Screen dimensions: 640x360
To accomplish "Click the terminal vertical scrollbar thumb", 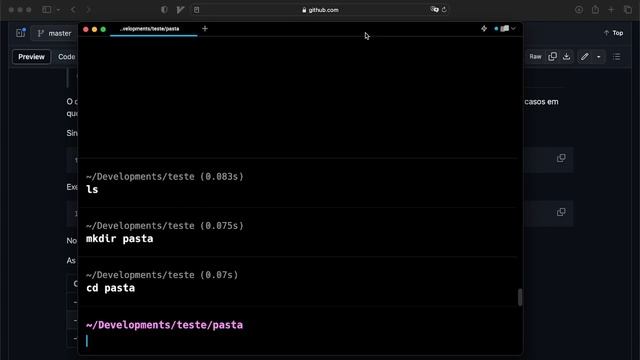I will [520, 297].
